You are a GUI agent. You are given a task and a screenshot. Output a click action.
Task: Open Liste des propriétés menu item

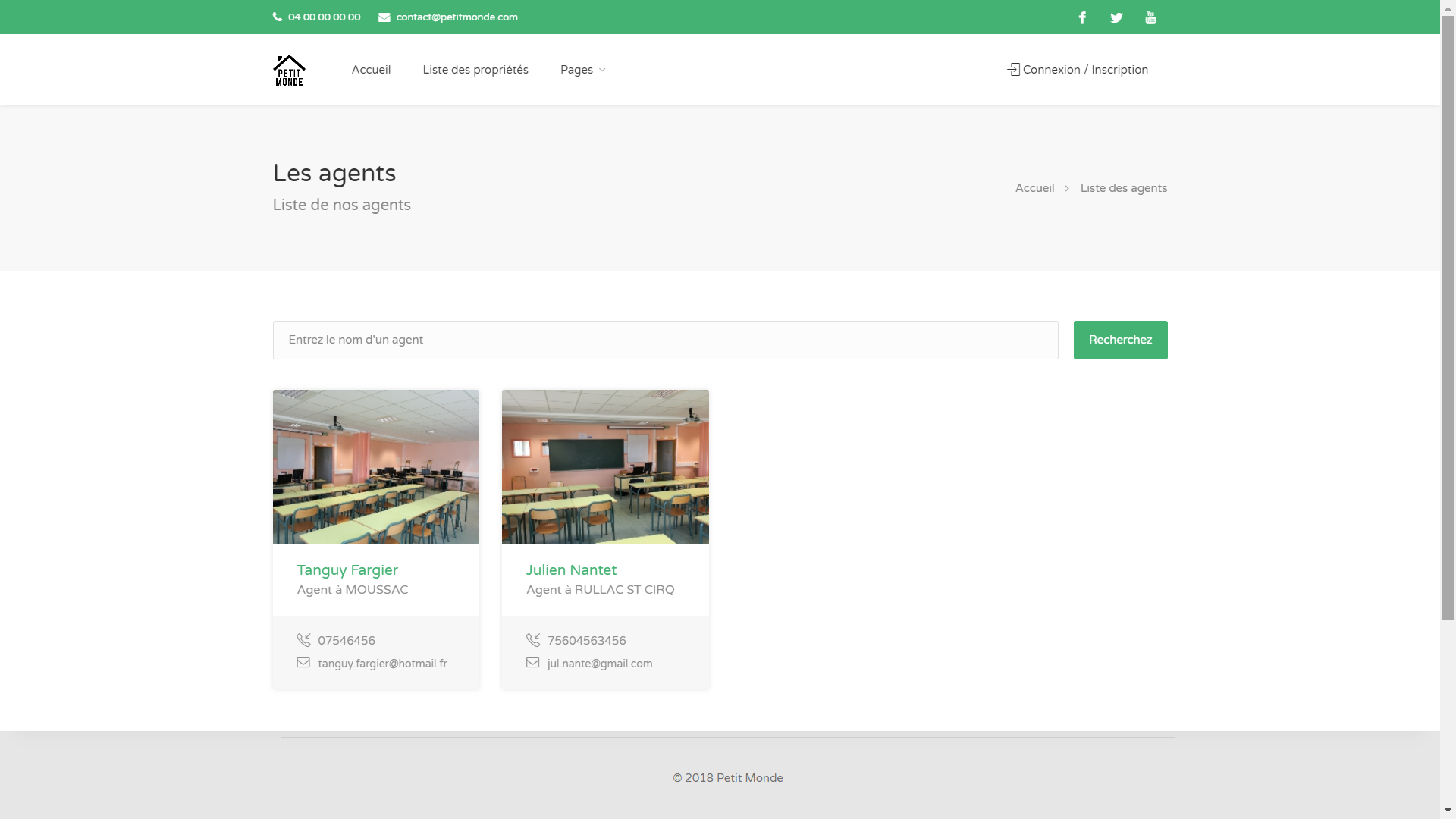coord(475,70)
